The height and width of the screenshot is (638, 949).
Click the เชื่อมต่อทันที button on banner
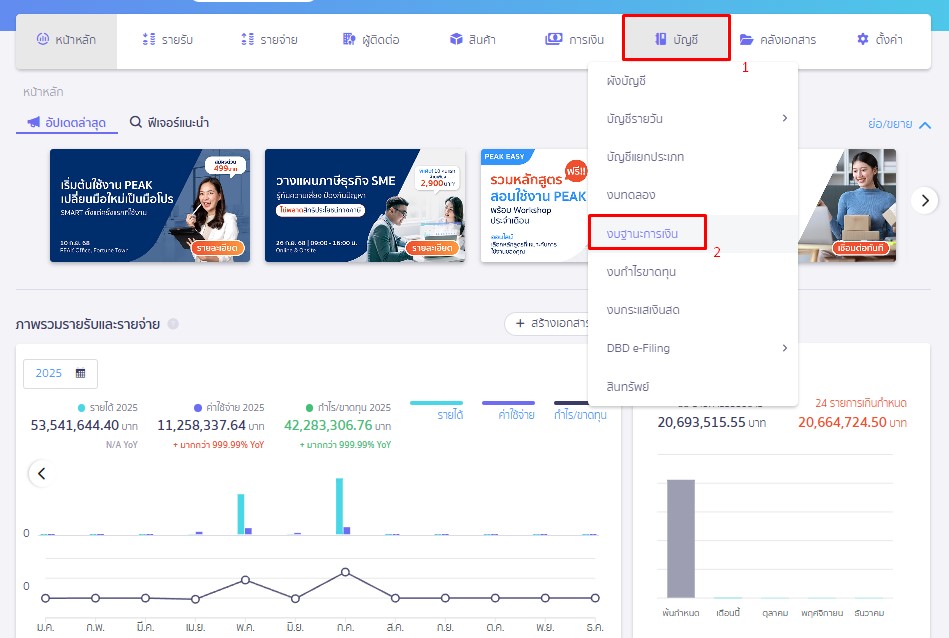pyautogui.click(x=861, y=248)
